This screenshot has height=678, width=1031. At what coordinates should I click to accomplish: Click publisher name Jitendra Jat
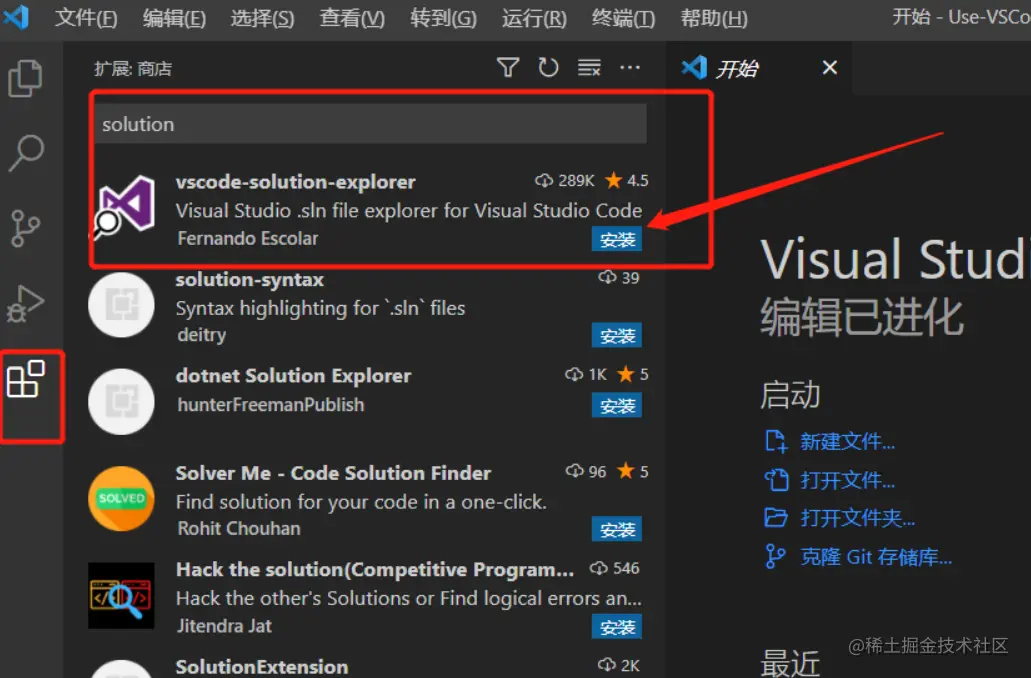(224, 625)
